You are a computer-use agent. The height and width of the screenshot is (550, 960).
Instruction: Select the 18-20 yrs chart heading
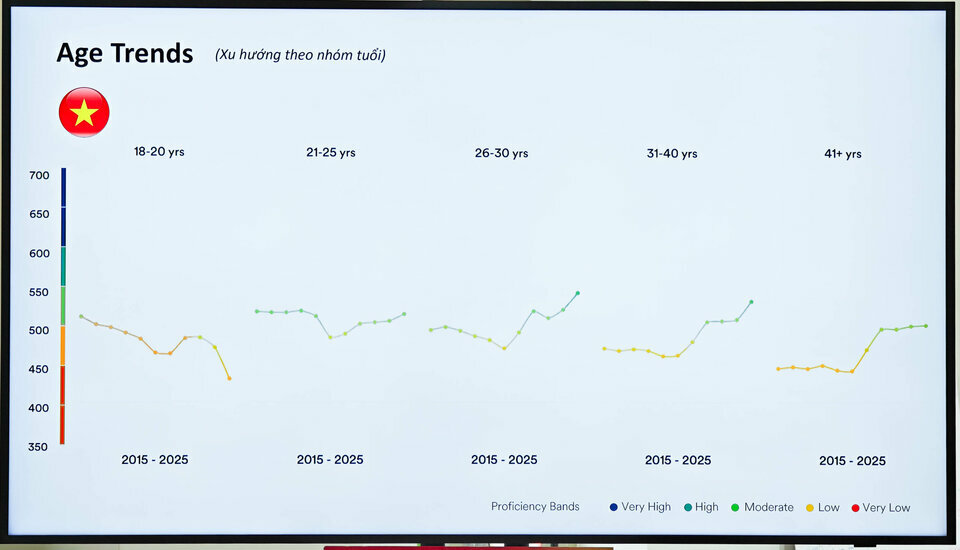pos(159,152)
